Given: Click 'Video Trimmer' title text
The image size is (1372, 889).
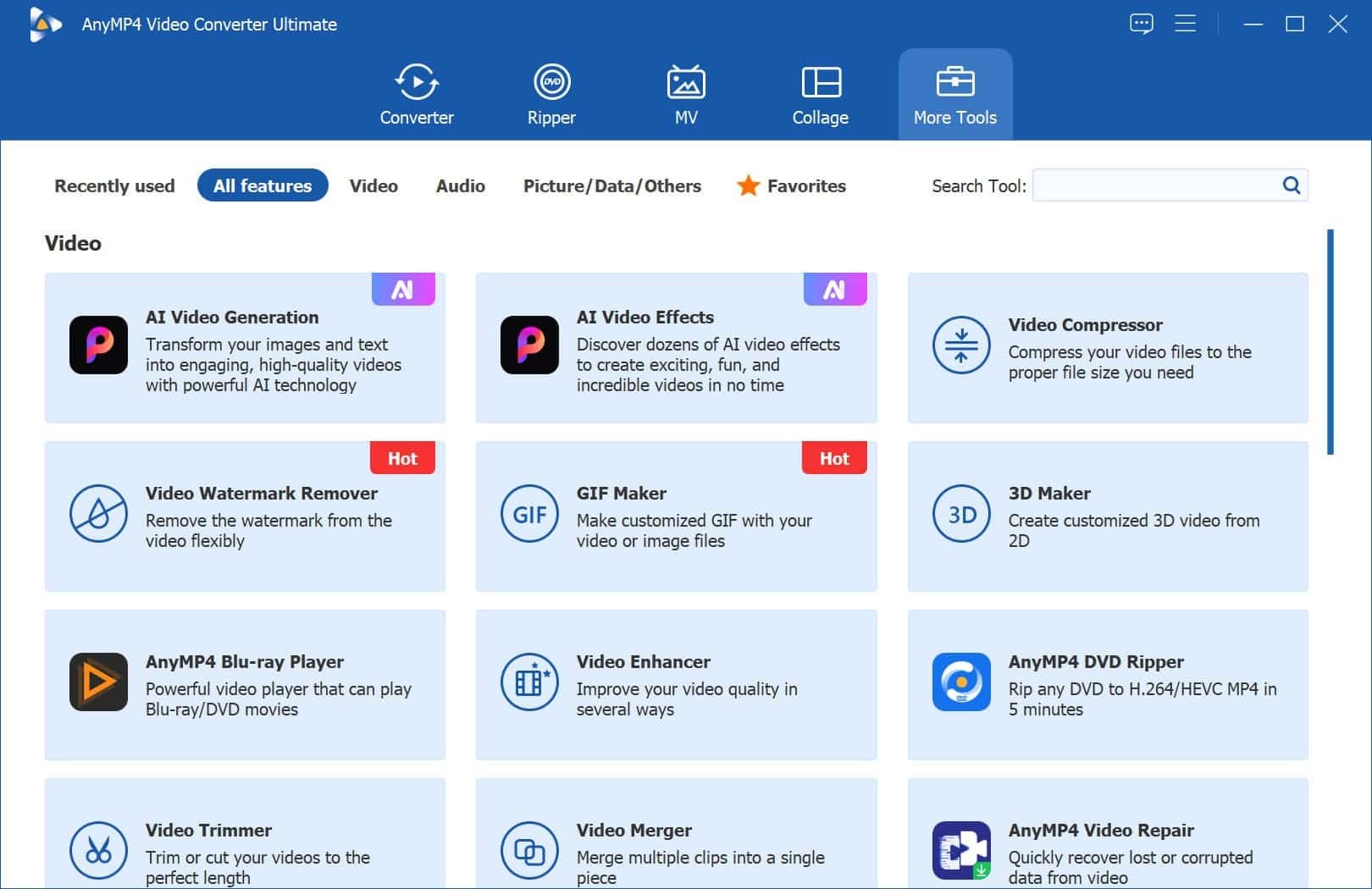Looking at the screenshot, I should pyautogui.click(x=208, y=830).
